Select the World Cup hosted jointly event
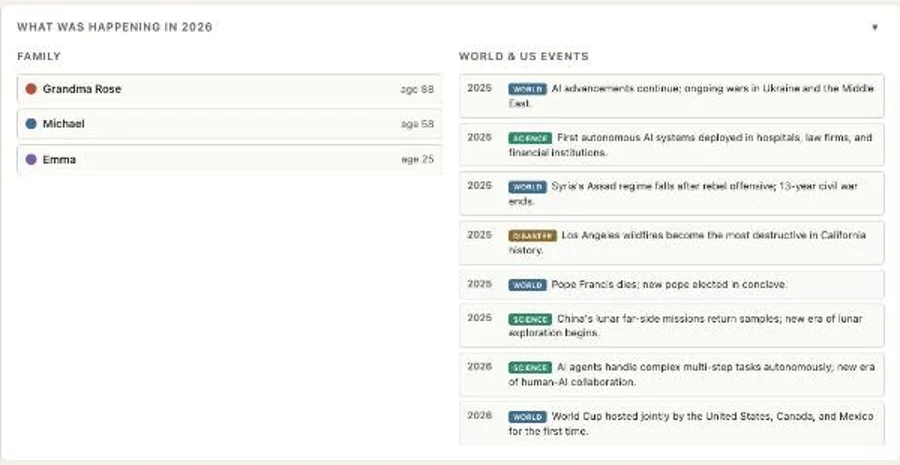The image size is (900, 465). coord(672,424)
